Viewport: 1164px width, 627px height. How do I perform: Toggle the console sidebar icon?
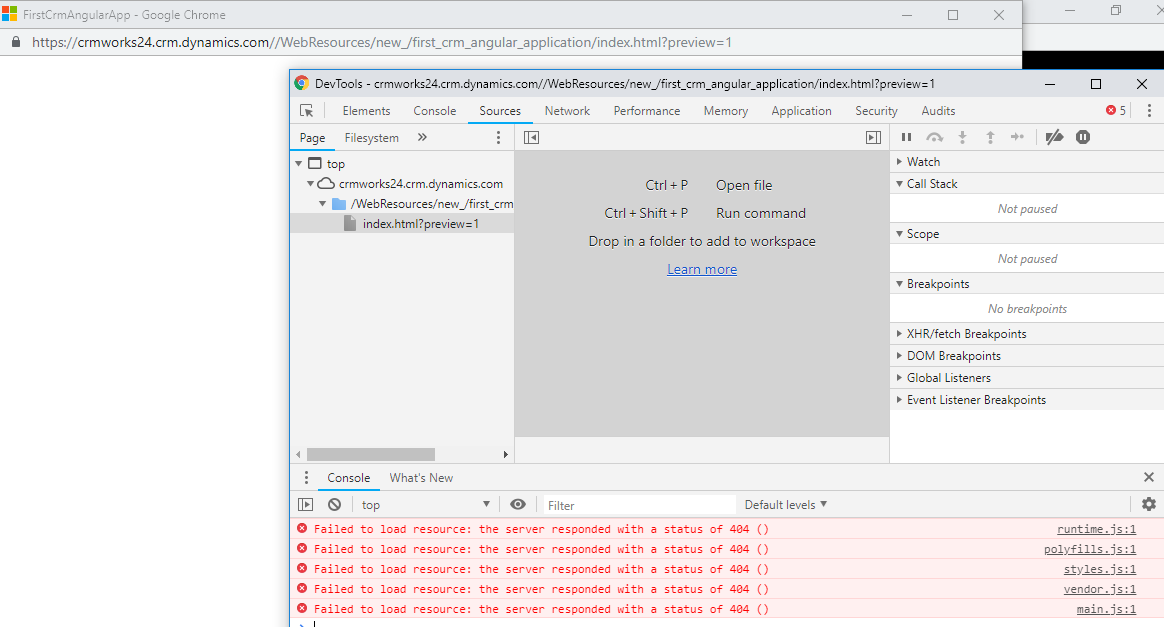click(306, 505)
